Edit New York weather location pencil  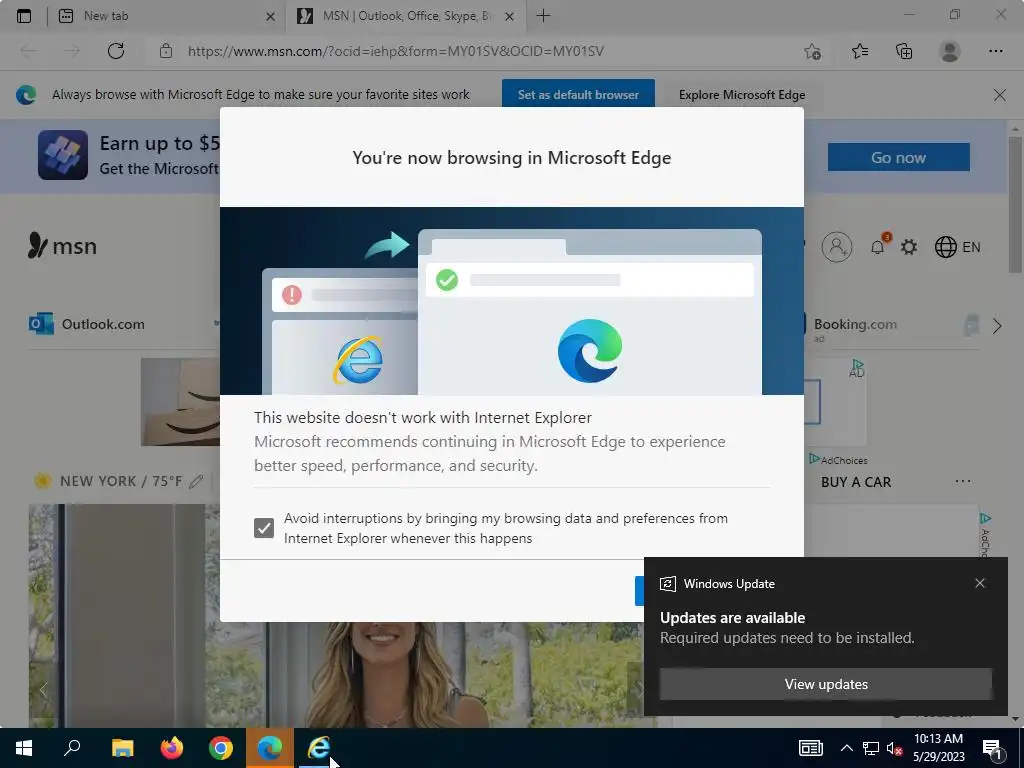click(x=196, y=481)
